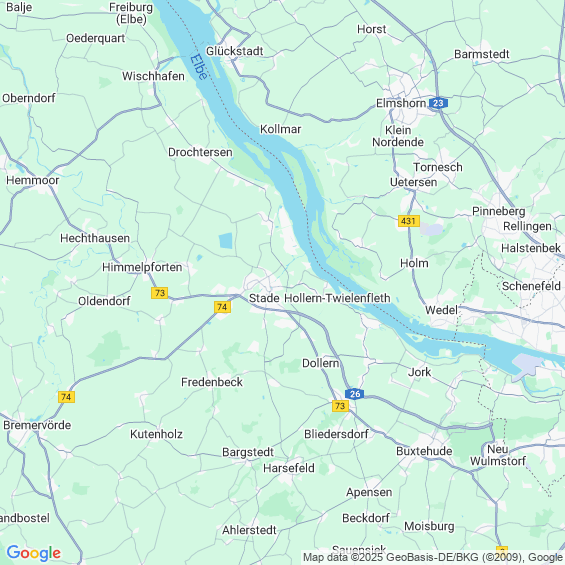Click the Hollern-Twielenfleth label
Image resolution: width=565 pixels, height=565 pixels.
coord(337,298)
